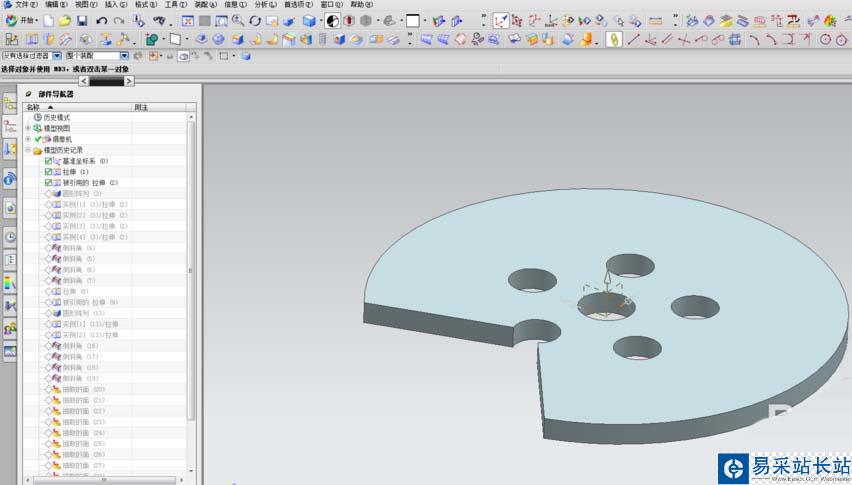Click the Arc curve tool
Screen dimensions: 852x485
(754, 40)
